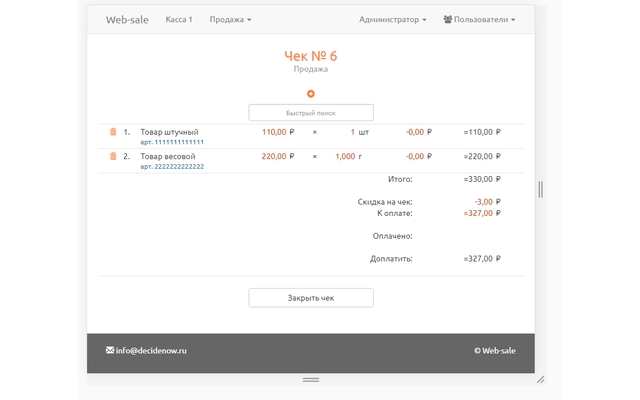
Task: Click the orange plus add-item icon
Action: coord(311,94)
